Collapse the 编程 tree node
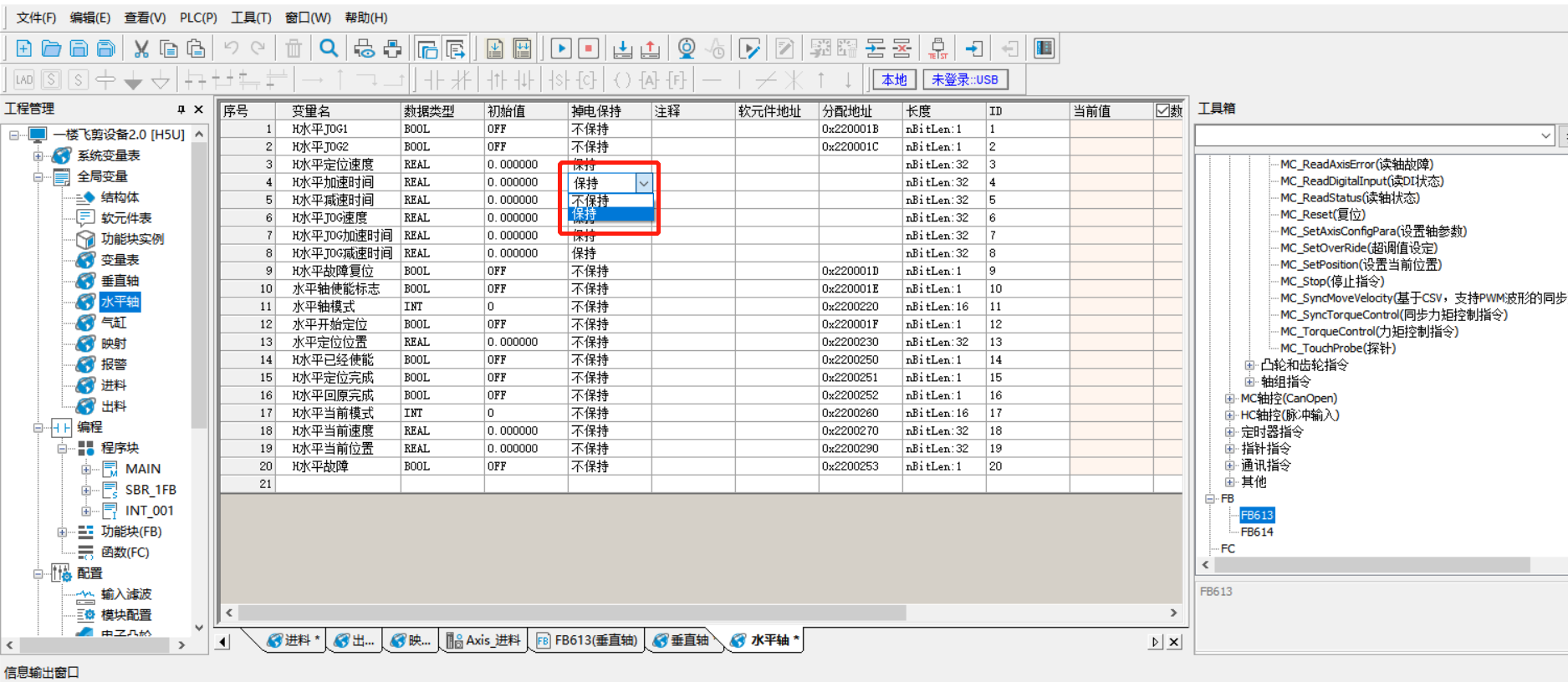The image size is (1568, 682). point(38,427)
